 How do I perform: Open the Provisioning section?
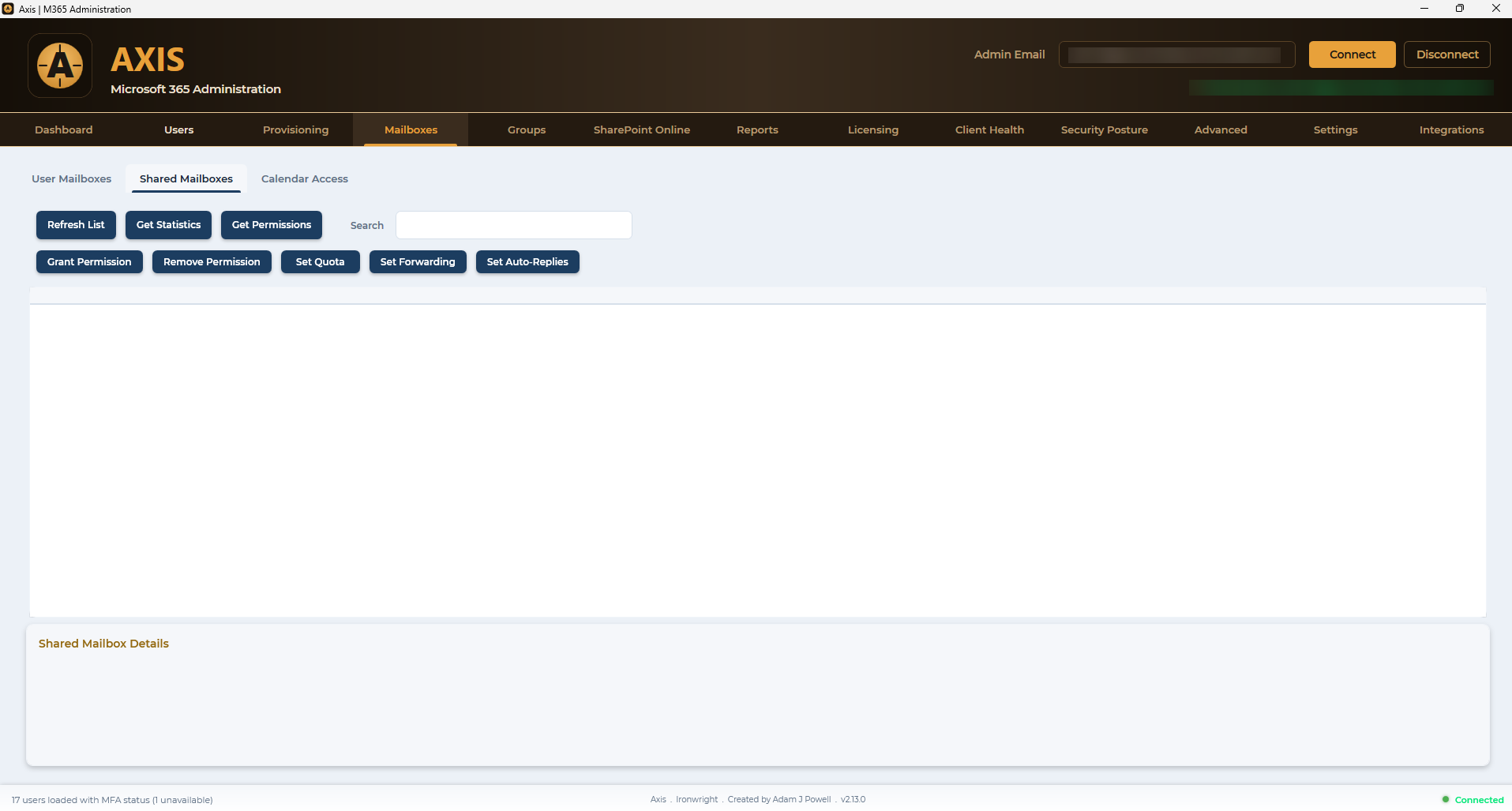295,130
